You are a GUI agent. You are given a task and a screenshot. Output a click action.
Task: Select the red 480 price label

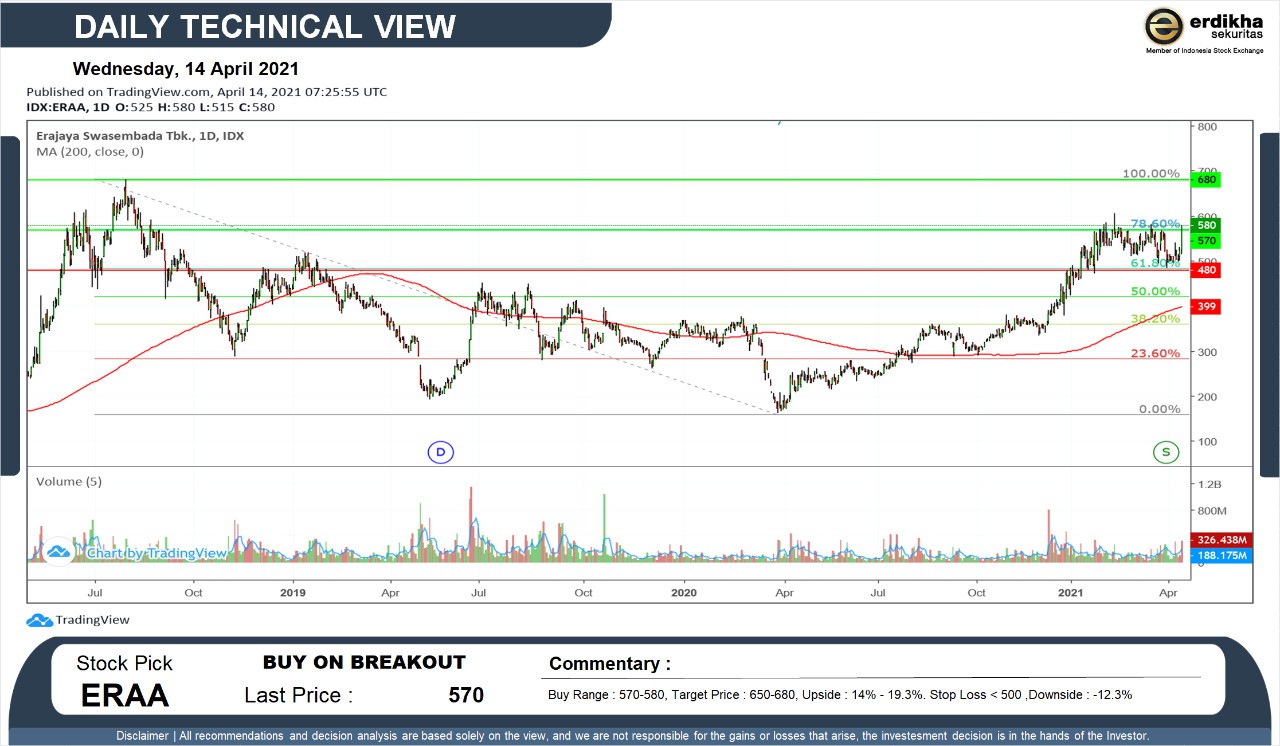(1206, 270)
